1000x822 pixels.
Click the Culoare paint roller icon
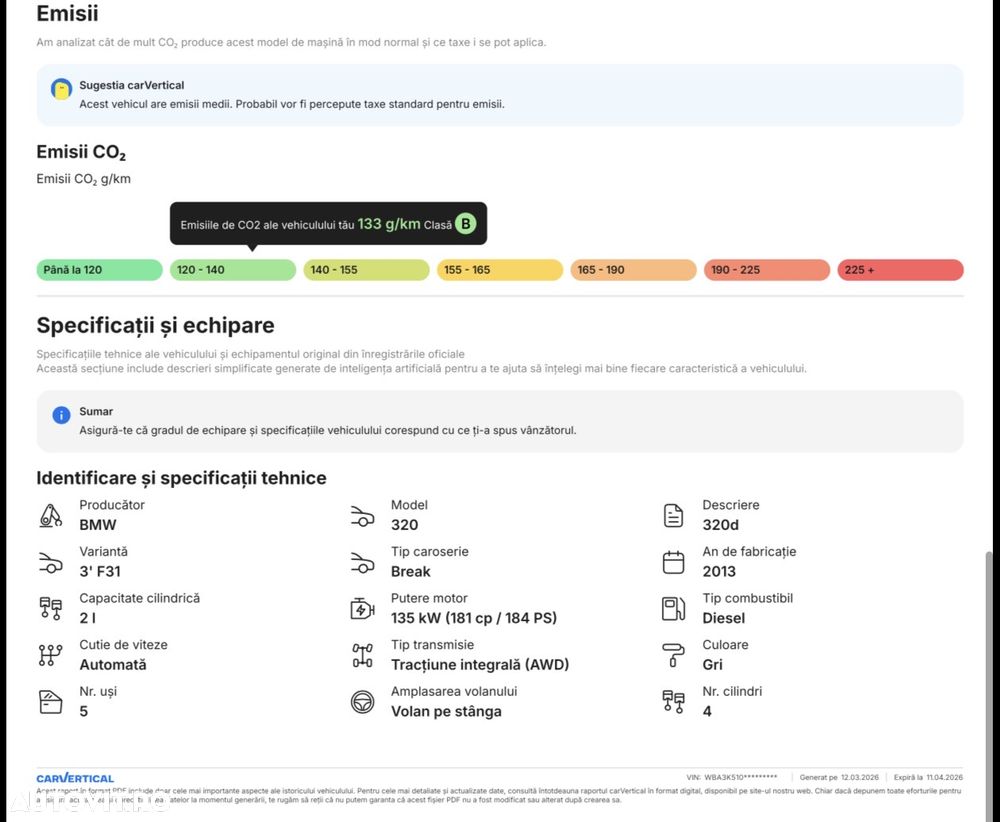(673, 655)
